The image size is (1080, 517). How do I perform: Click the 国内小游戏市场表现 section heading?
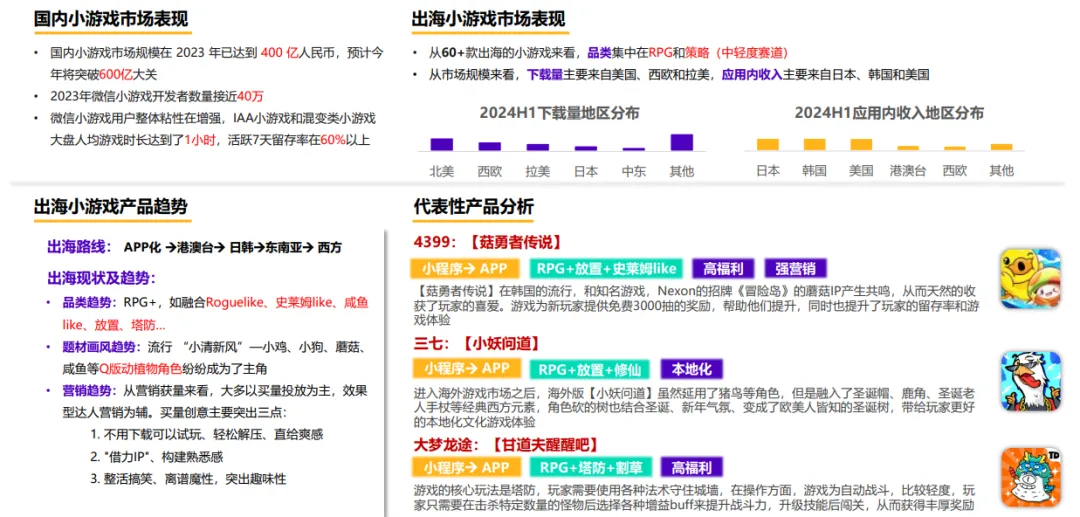pos(110,19)
